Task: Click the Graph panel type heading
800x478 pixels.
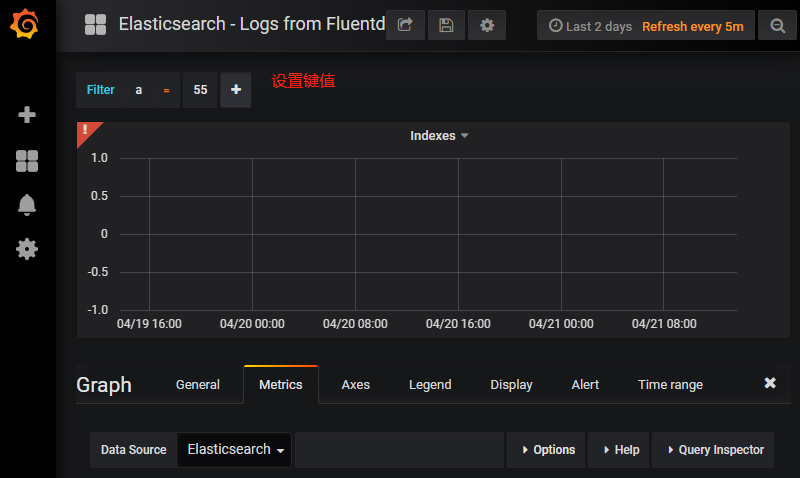Action: 104,385
